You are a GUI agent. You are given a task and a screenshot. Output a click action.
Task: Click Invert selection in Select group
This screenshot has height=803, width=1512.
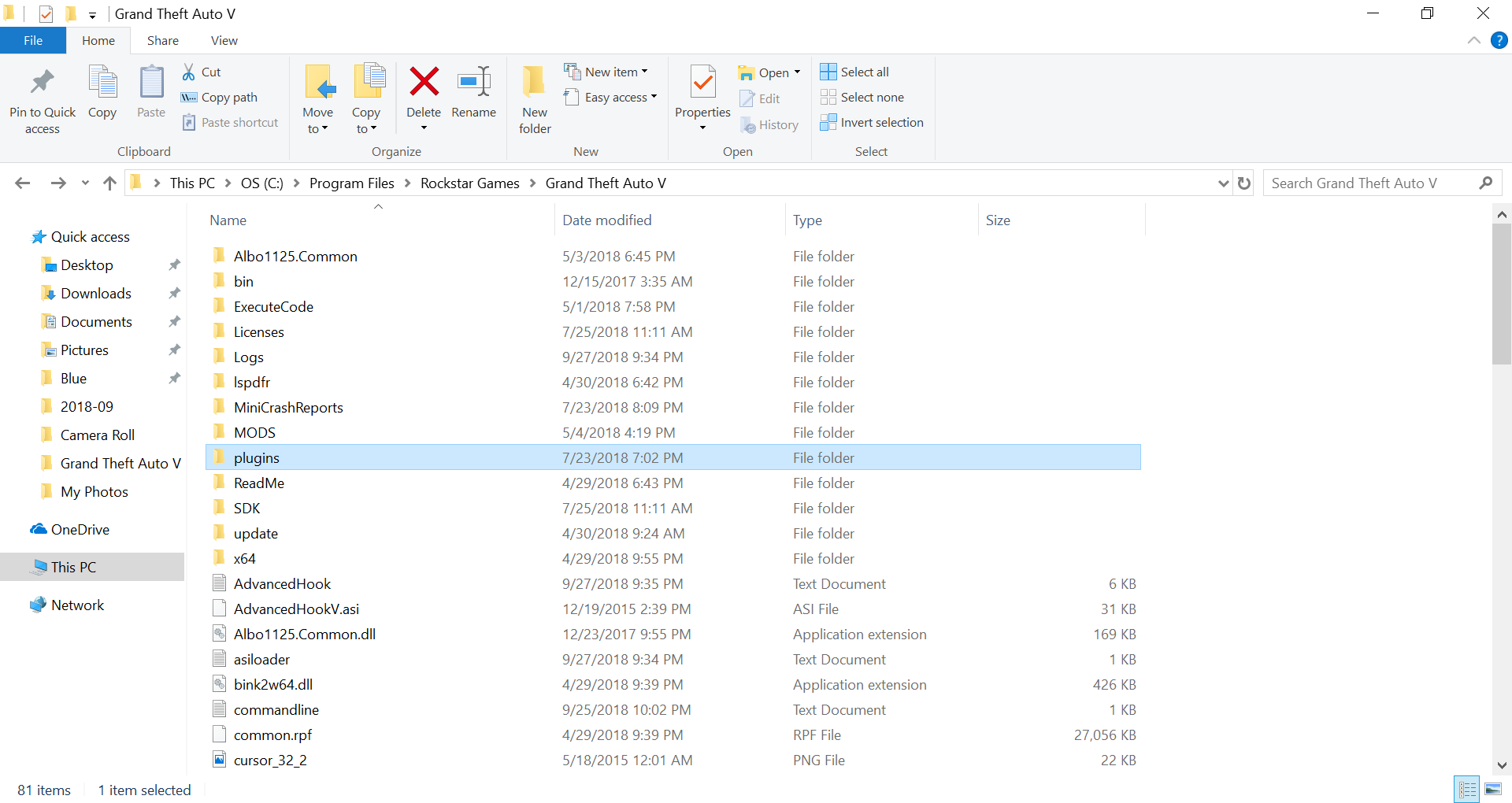872,122
